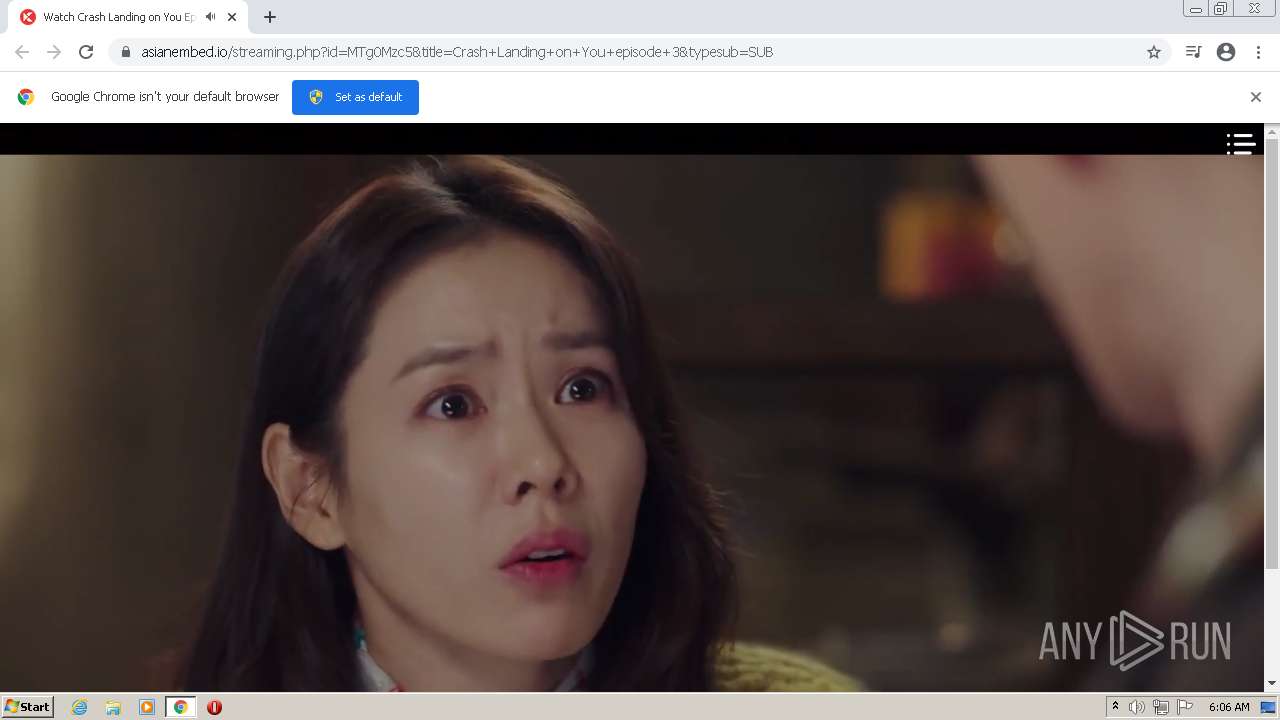Screen dimensions: 1280x720
Task: Open the red shield antivirus taskbar icon
Action: pos(214,707)
